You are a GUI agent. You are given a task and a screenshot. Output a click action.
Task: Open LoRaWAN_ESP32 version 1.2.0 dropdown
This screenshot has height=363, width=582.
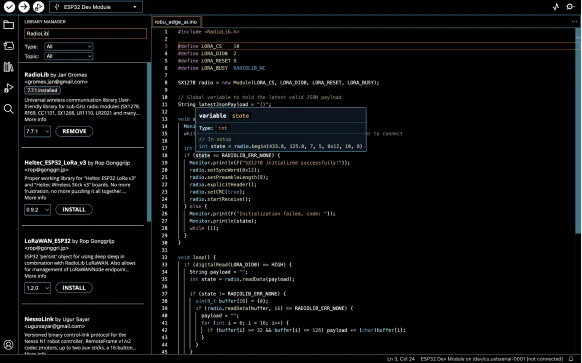37,288
